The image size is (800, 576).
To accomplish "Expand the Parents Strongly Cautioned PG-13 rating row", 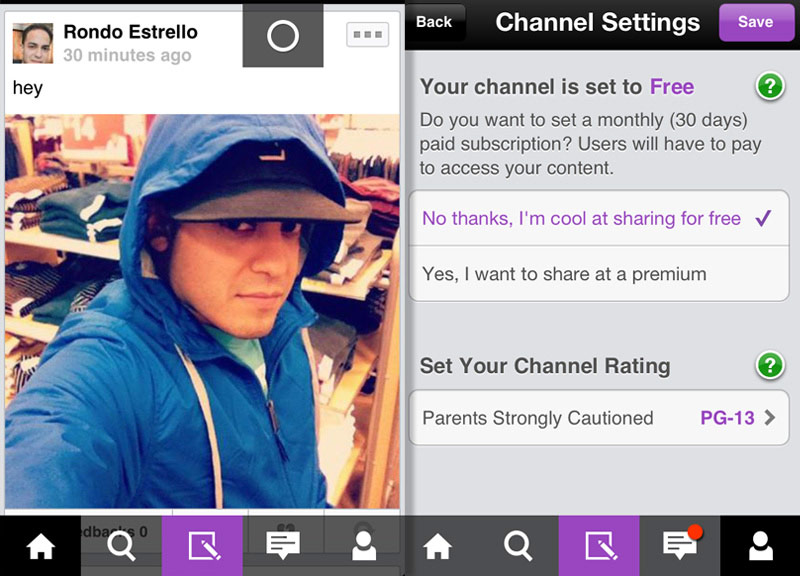I will click(599, 418).
